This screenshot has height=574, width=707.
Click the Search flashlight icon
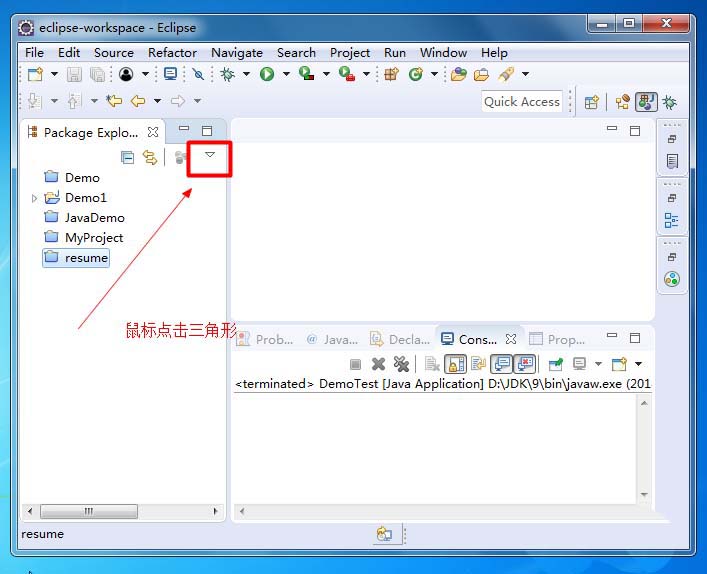(506, 74)
